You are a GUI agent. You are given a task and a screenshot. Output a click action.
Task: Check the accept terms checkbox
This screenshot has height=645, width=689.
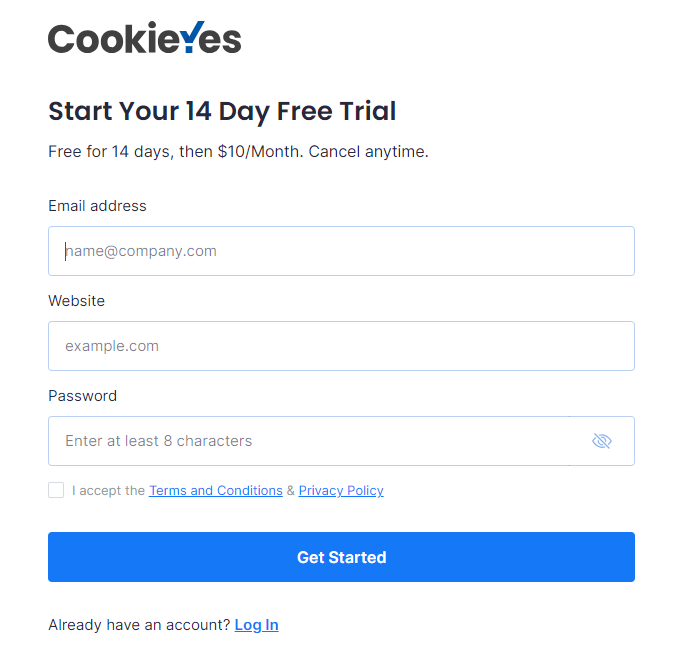point(56,490)
